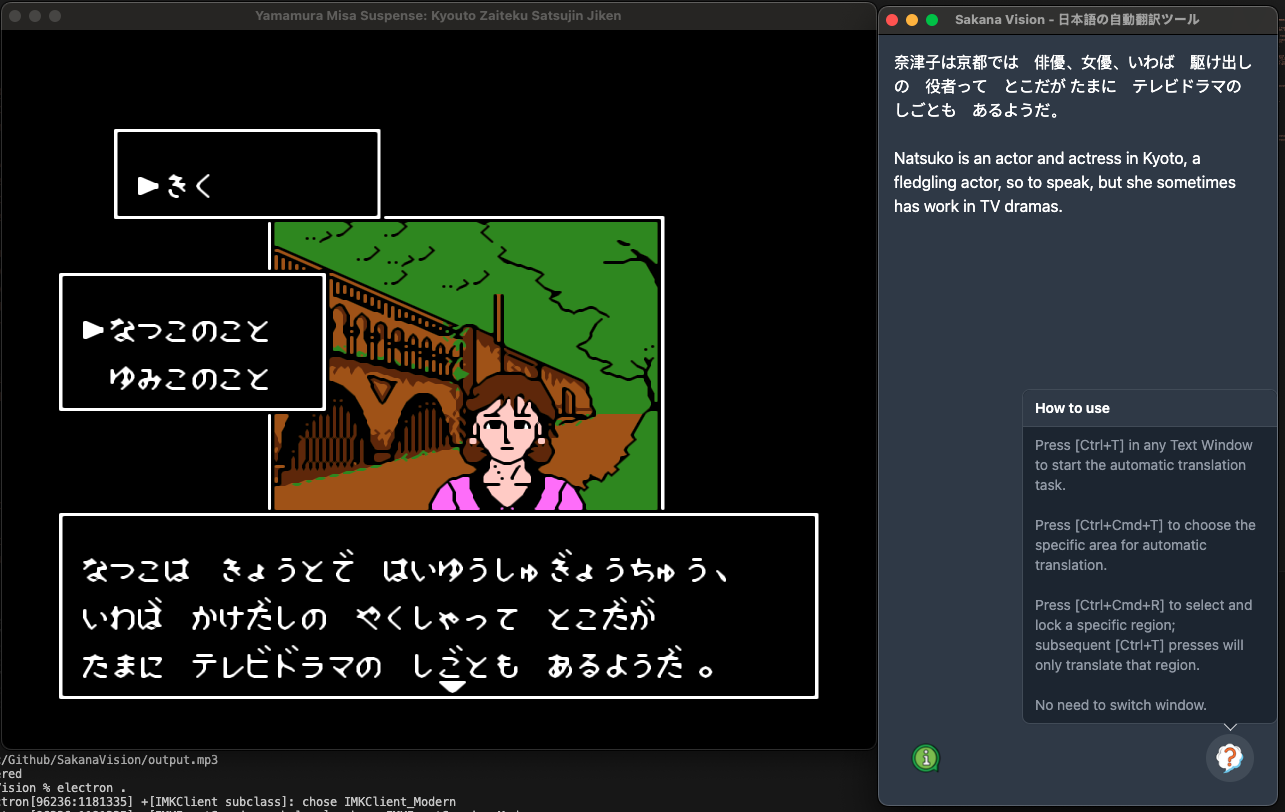Click the 'How to use' heading
This screenshot has width=1285, height=812.
[x=1072, y=408]
